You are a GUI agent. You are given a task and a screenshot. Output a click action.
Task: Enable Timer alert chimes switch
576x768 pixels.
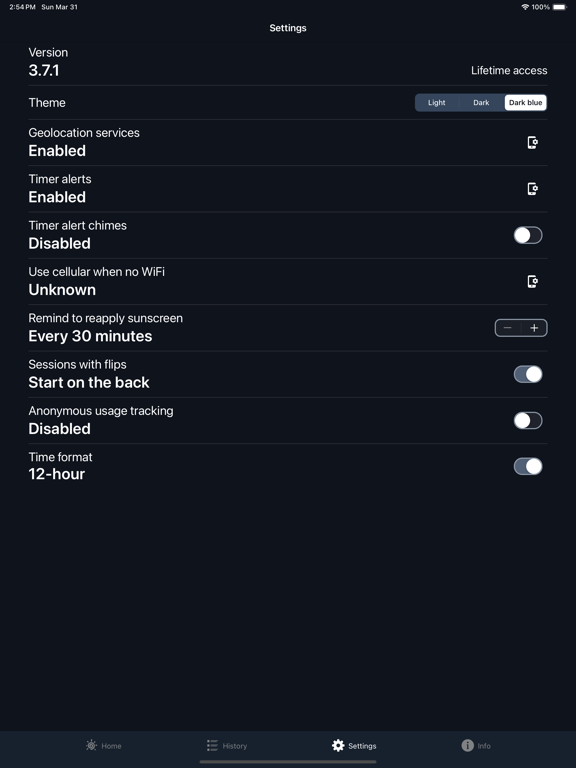[x=528, y=235]
